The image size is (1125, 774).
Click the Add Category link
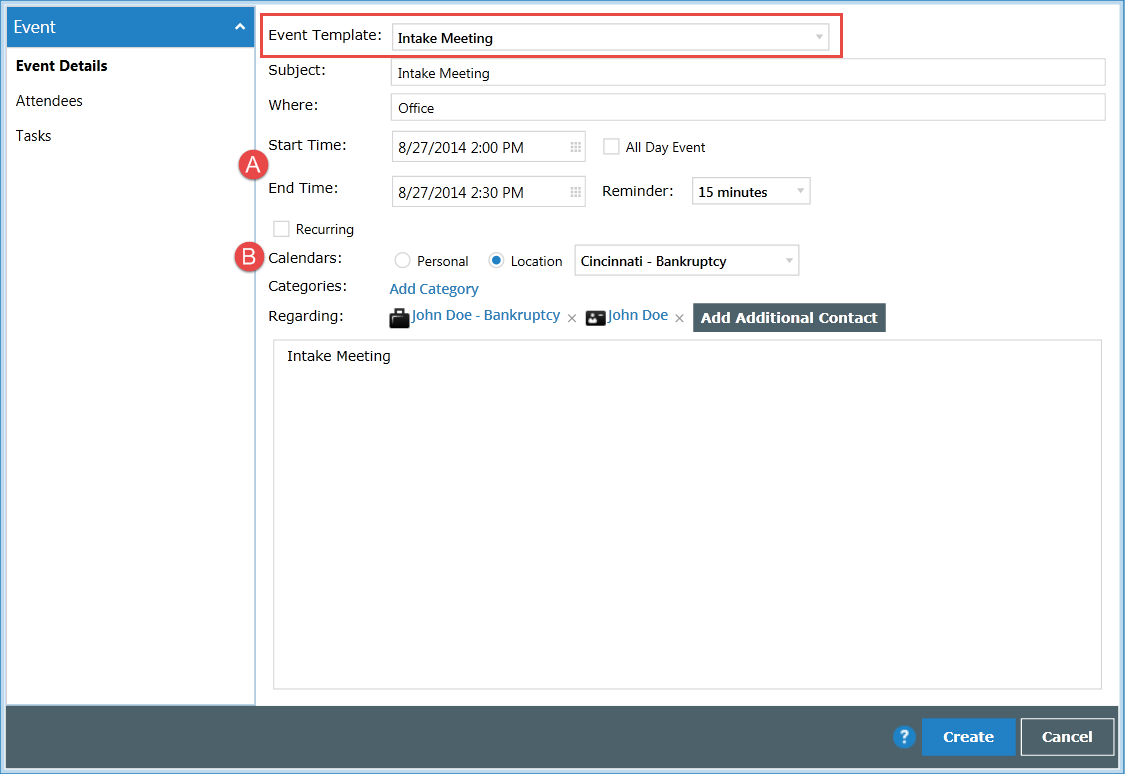433,289
